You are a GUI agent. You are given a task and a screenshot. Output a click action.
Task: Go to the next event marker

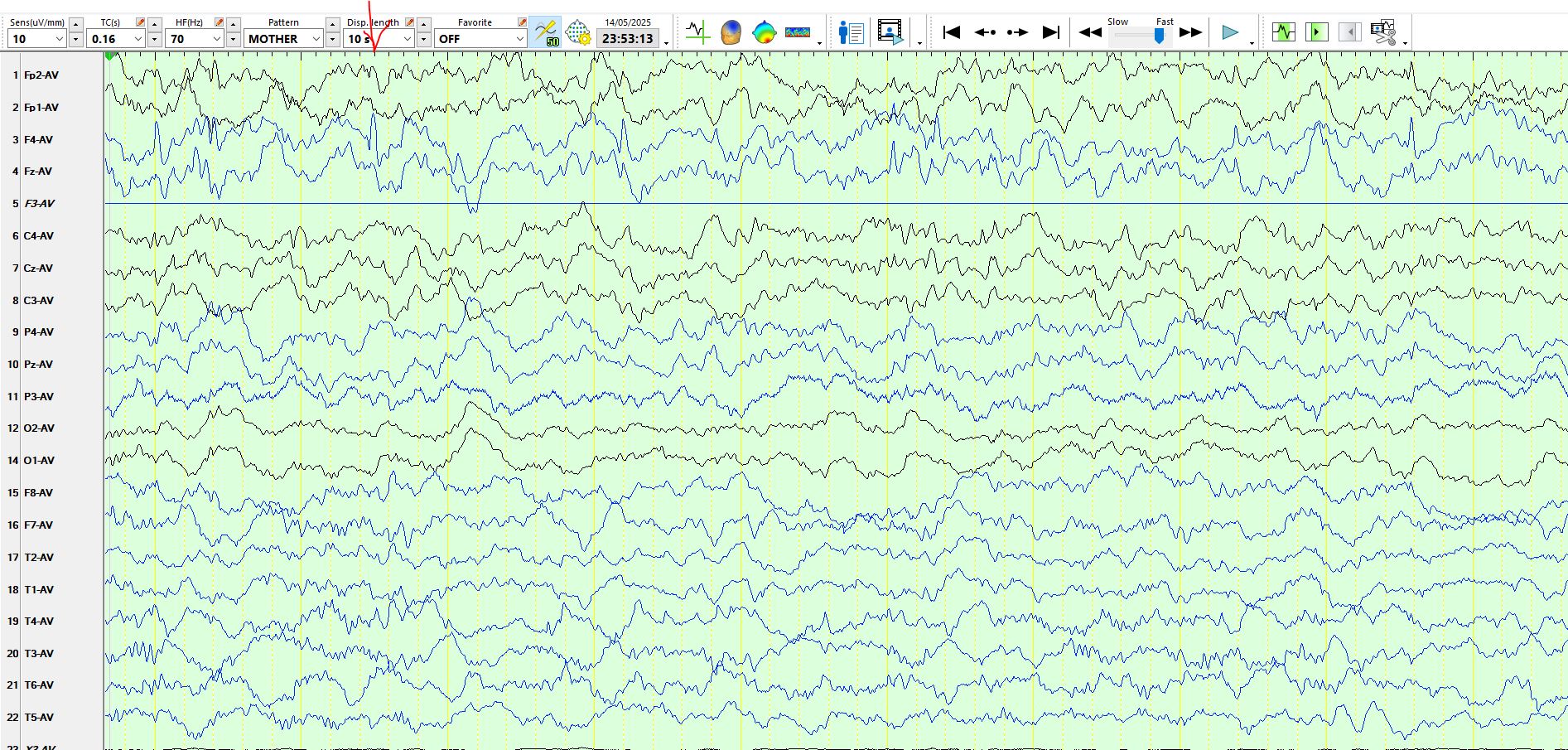tap(1017, 32)
